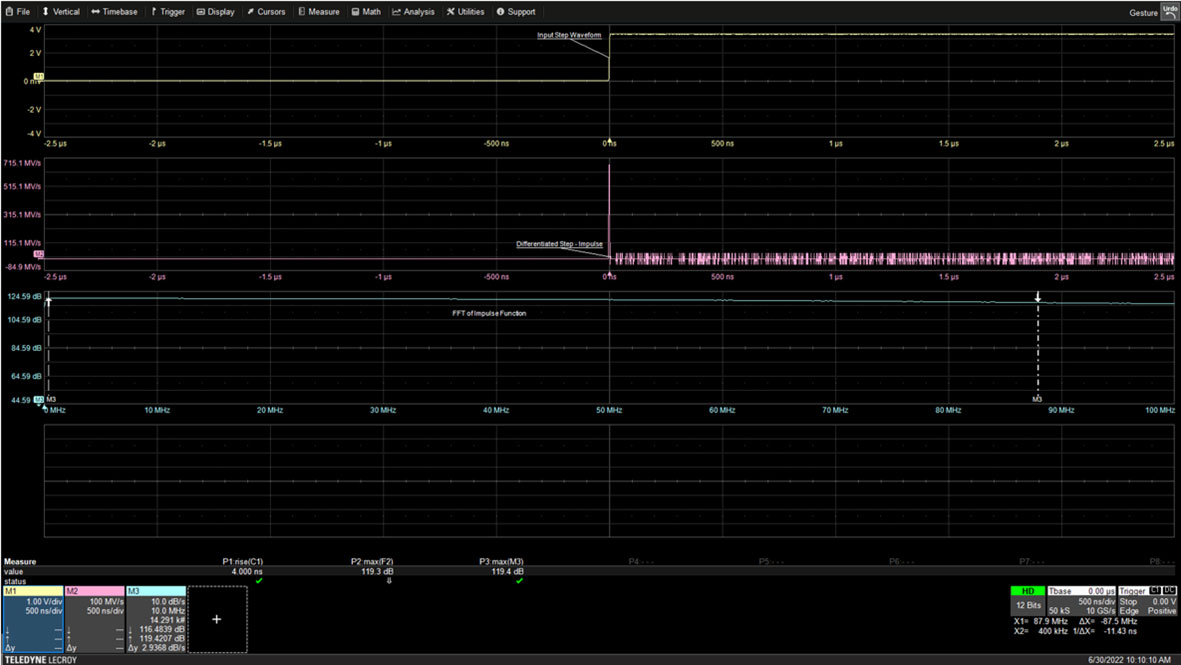Open the Analysis menu
Image resolution: width=1181 pixels, height=665 pixels.
[x=413, y=12]
